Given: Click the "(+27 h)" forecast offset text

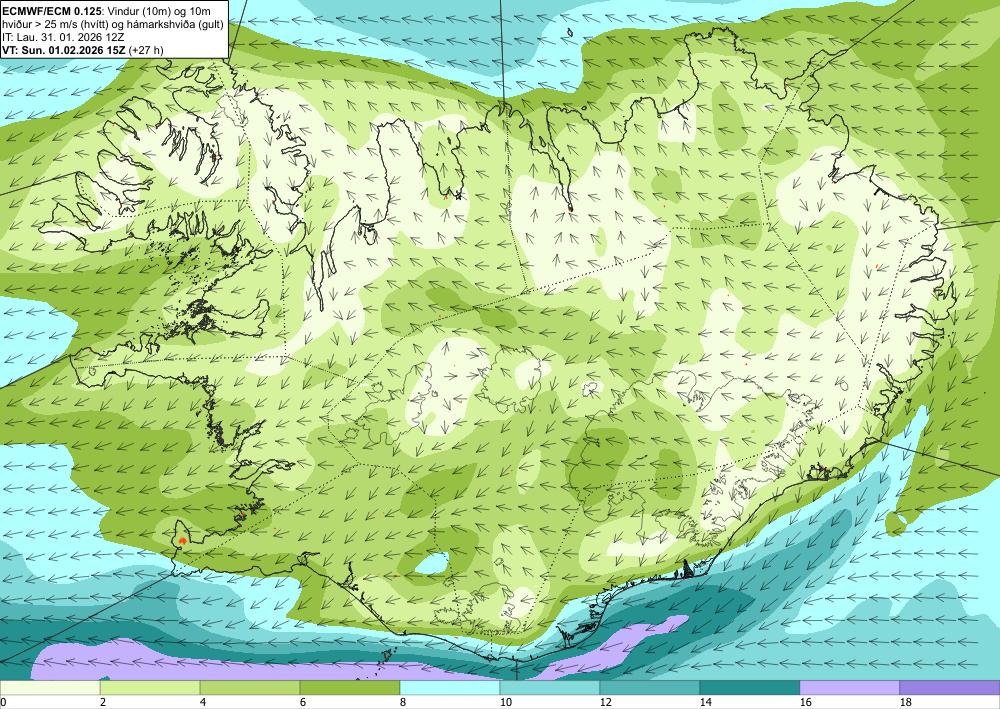Looking at the screenshot, I should coord(146,50).
